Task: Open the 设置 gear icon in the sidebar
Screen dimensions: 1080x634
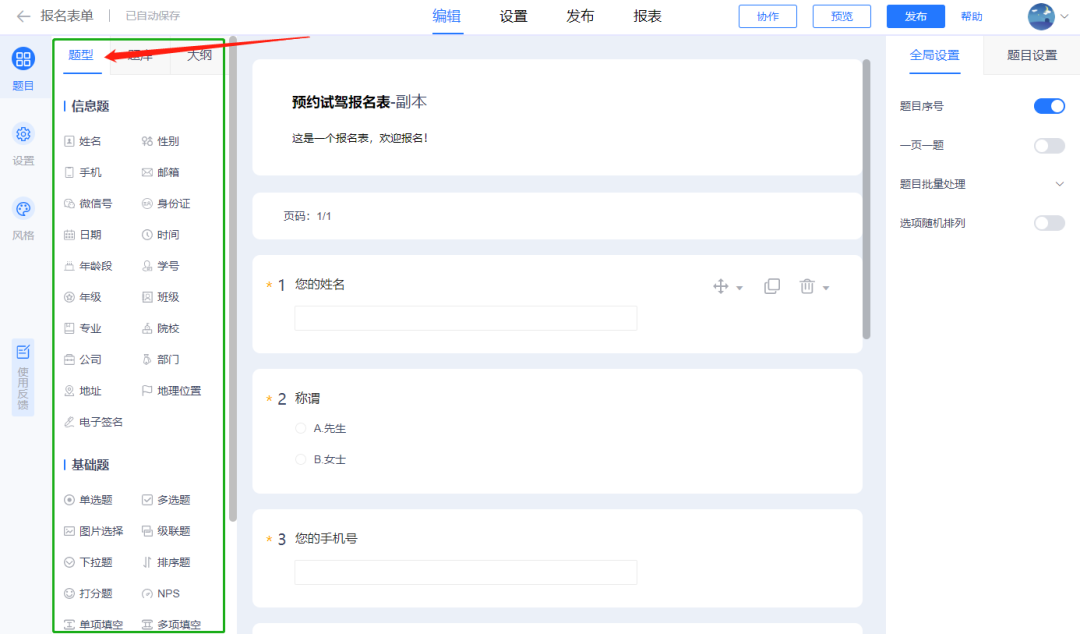Action: pyautogui.click(x=23, y=134)
